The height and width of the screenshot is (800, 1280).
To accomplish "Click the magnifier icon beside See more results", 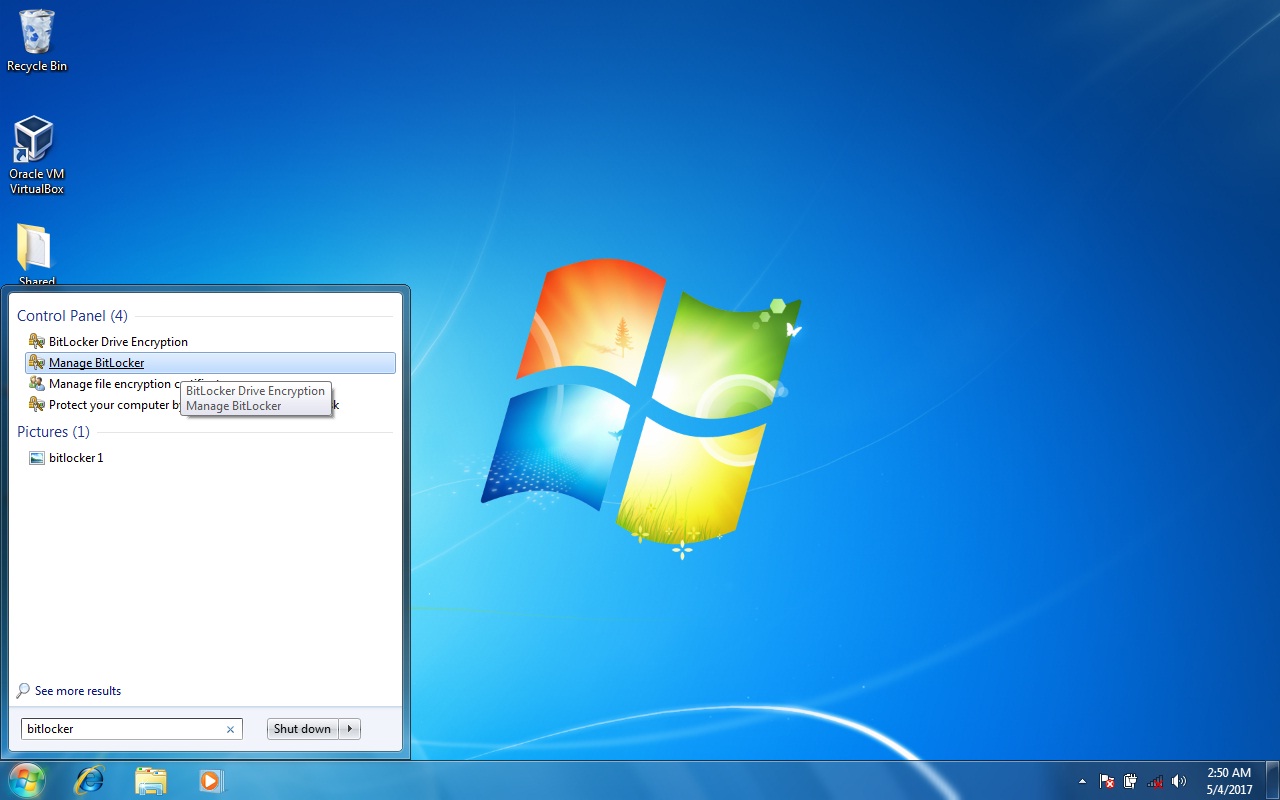I will coord(23,691).
